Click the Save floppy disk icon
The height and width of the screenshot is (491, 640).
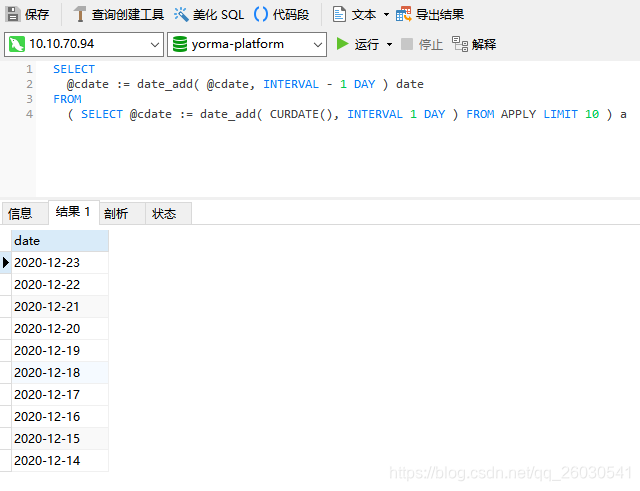click(x=13, y=14)
